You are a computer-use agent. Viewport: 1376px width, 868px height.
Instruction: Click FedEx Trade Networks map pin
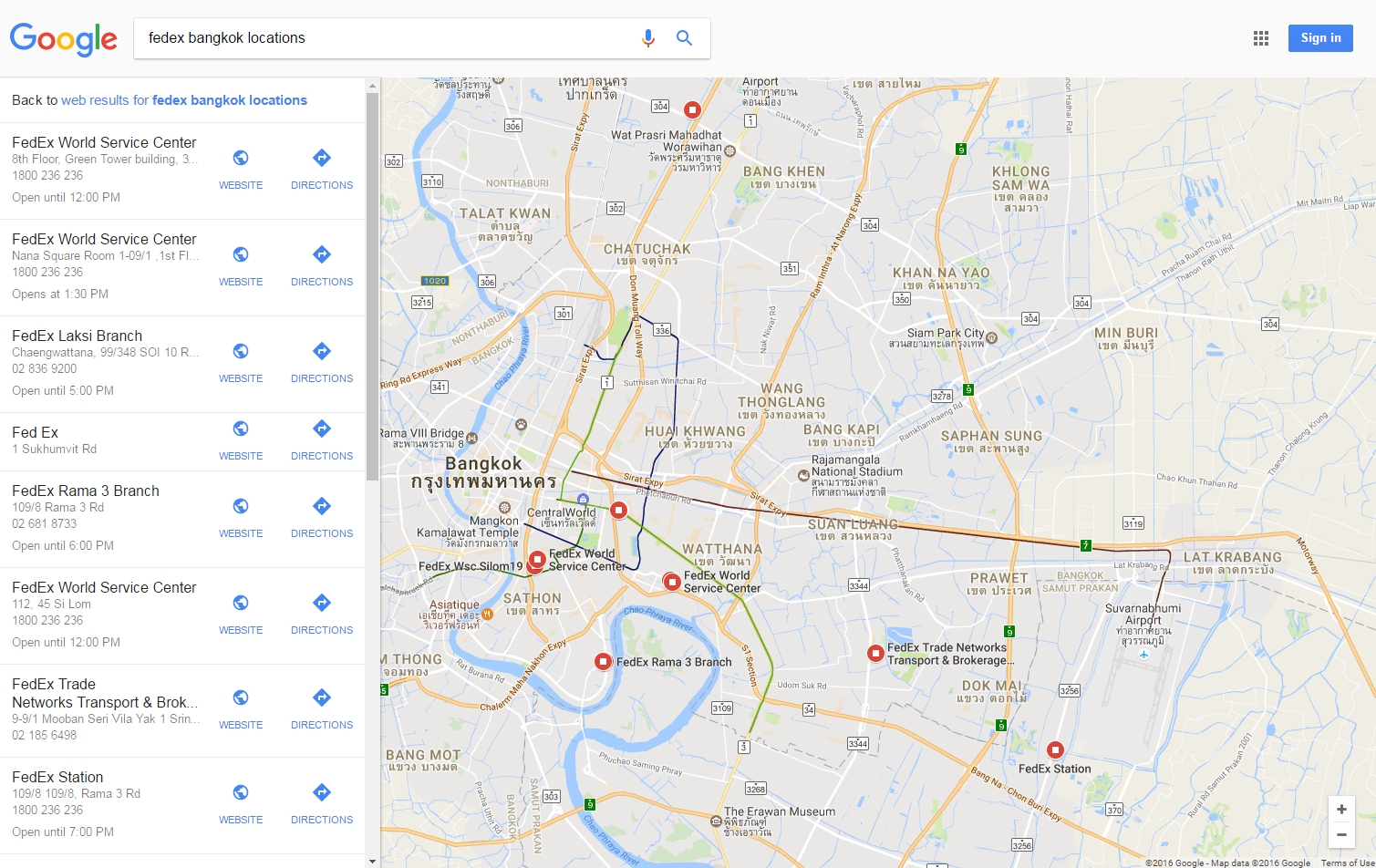[875, 653]
